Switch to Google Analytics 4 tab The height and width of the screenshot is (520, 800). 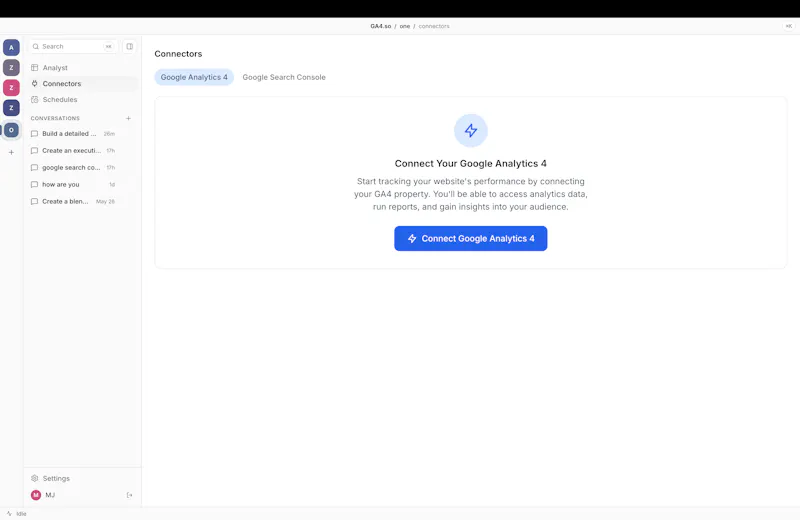(194, 77)
